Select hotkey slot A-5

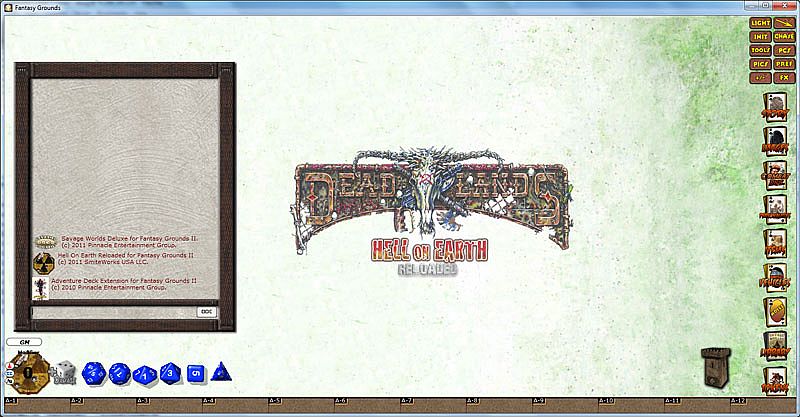click(301, 405)
